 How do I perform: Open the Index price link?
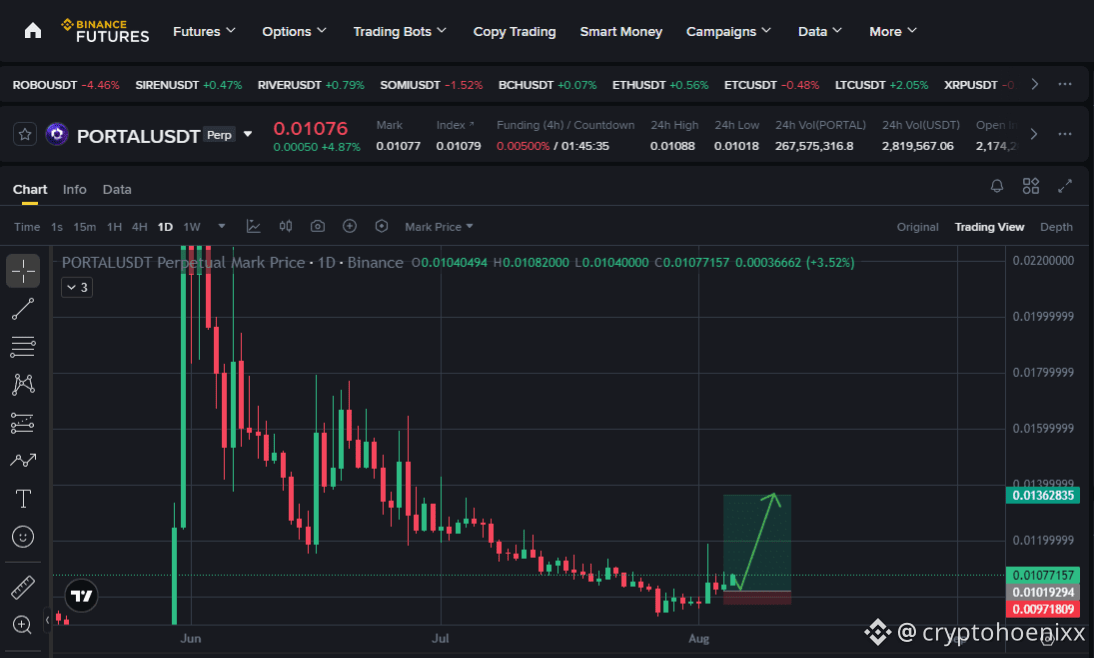pos(455,125)
